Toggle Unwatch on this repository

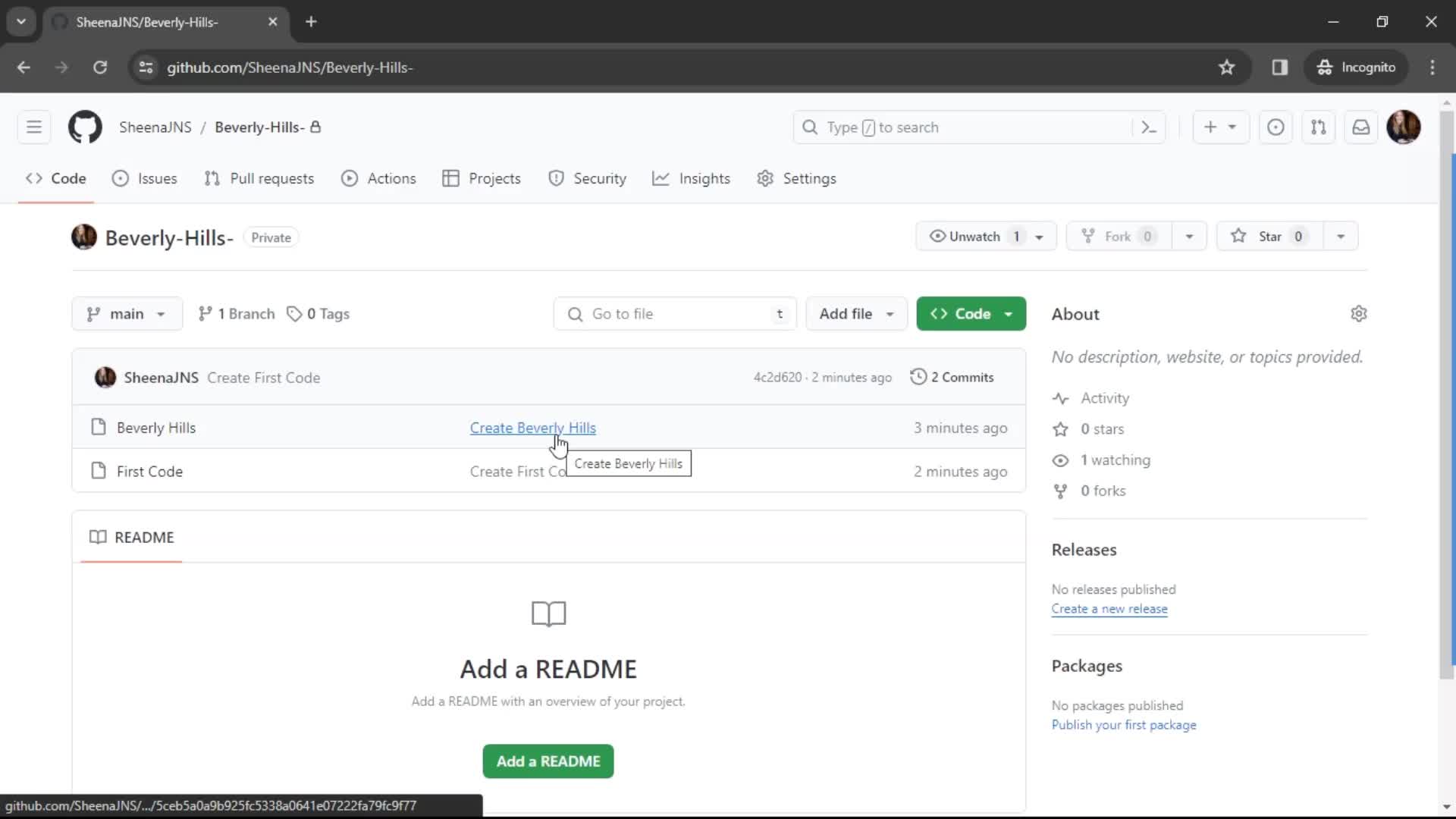point(974,236)
